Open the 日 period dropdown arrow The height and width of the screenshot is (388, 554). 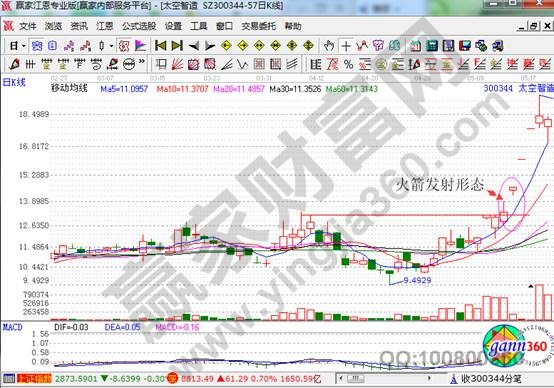[24, 46]
